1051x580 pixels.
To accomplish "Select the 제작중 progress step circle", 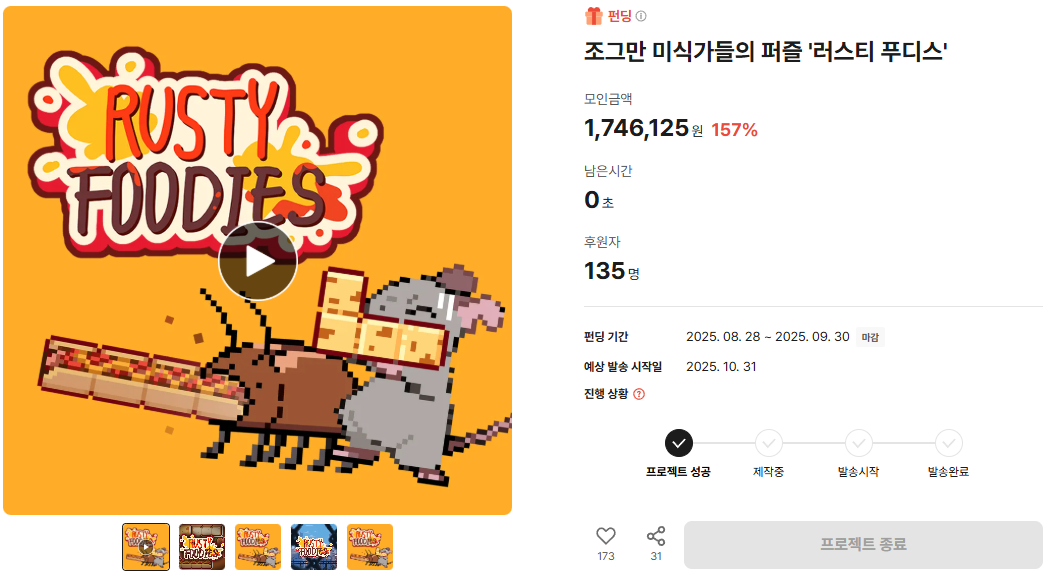I will 769,443.
